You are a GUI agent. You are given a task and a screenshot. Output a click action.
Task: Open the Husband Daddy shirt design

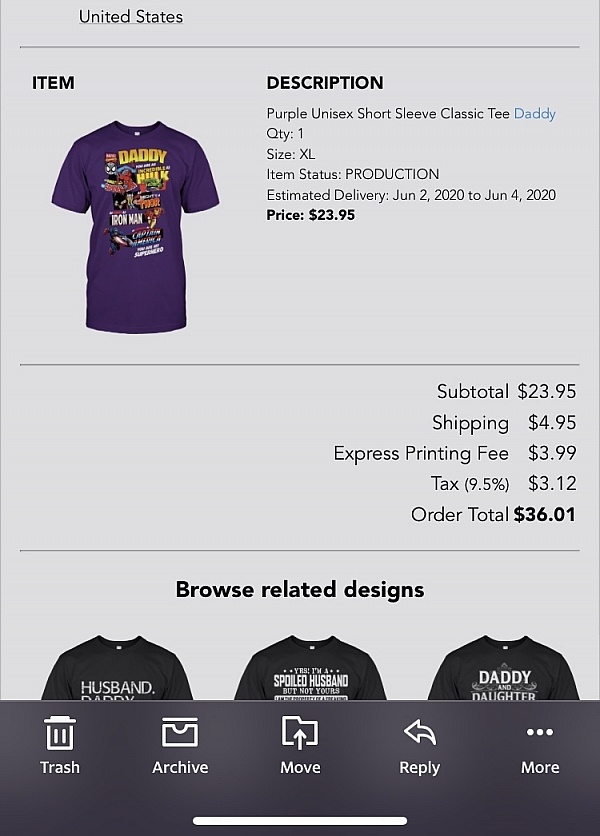tap(117, 668)
